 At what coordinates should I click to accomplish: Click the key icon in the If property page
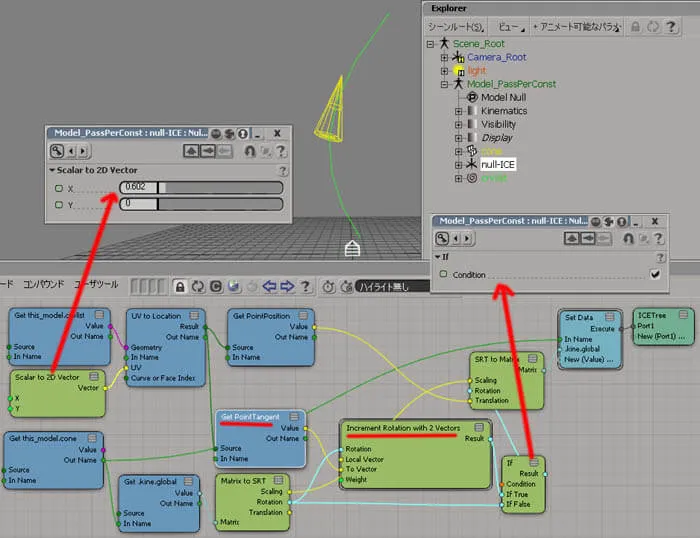pos(442,238)
